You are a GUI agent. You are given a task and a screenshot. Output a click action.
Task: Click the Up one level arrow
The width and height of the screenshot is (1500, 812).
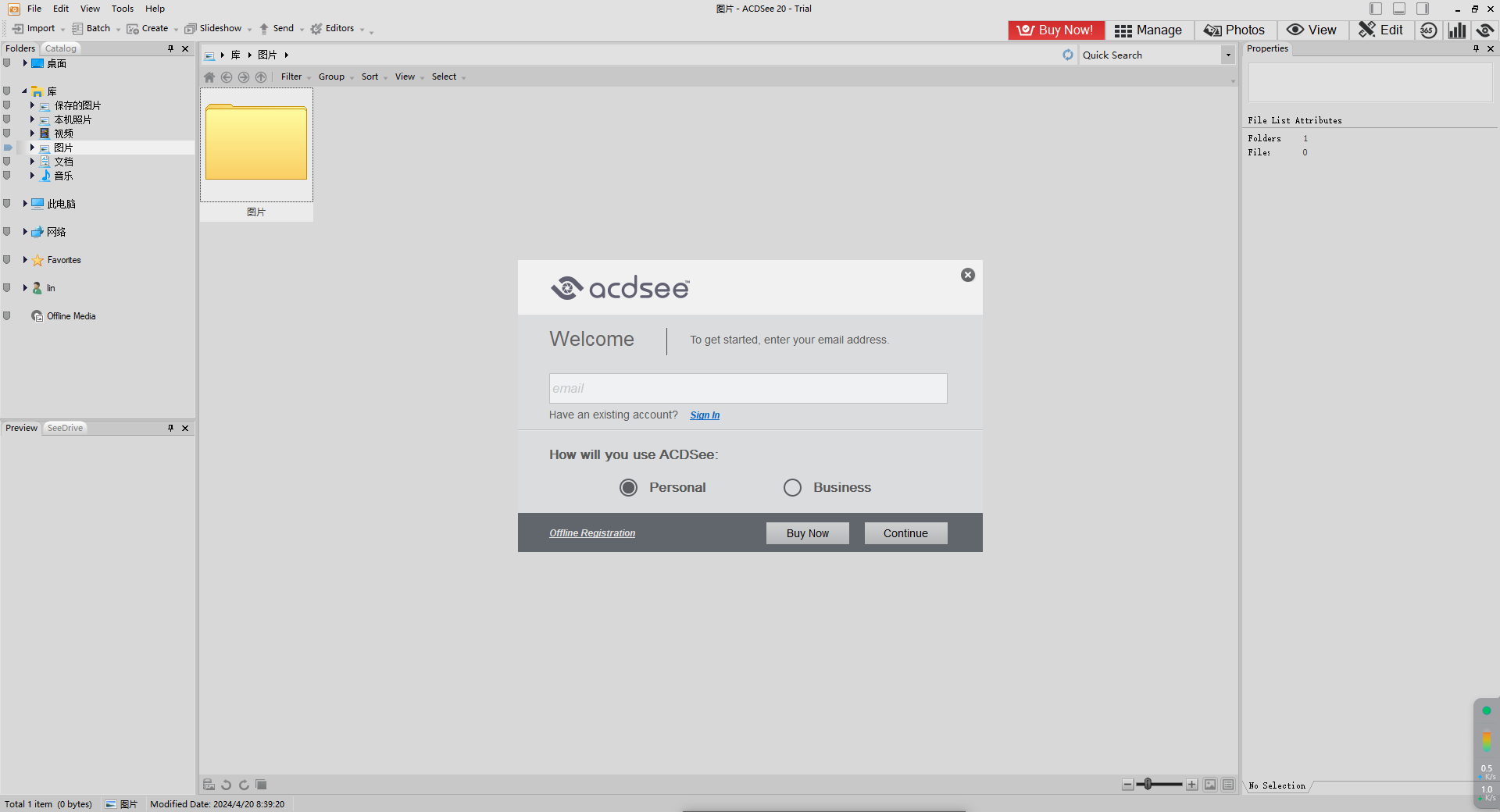[x=261, y=77]
